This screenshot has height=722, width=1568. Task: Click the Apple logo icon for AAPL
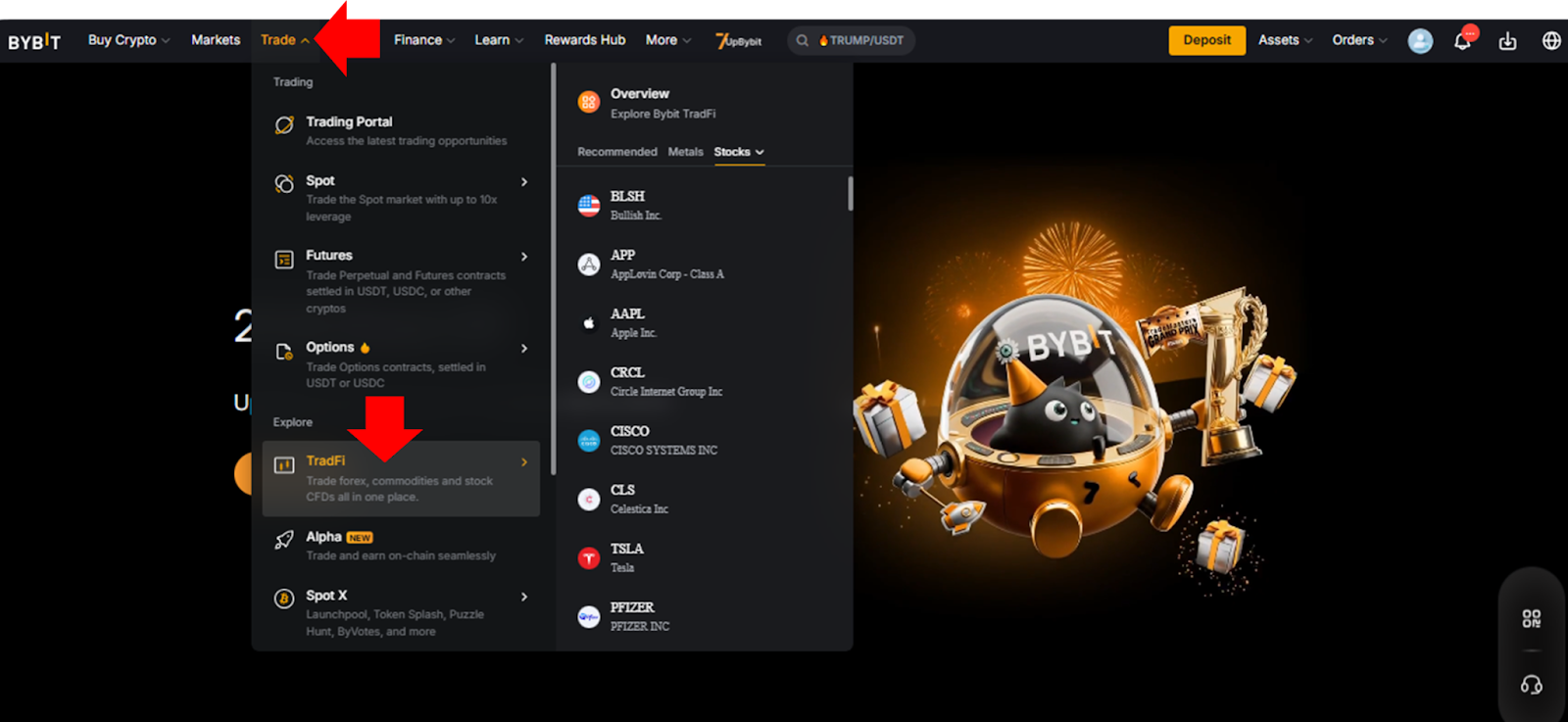588,322
